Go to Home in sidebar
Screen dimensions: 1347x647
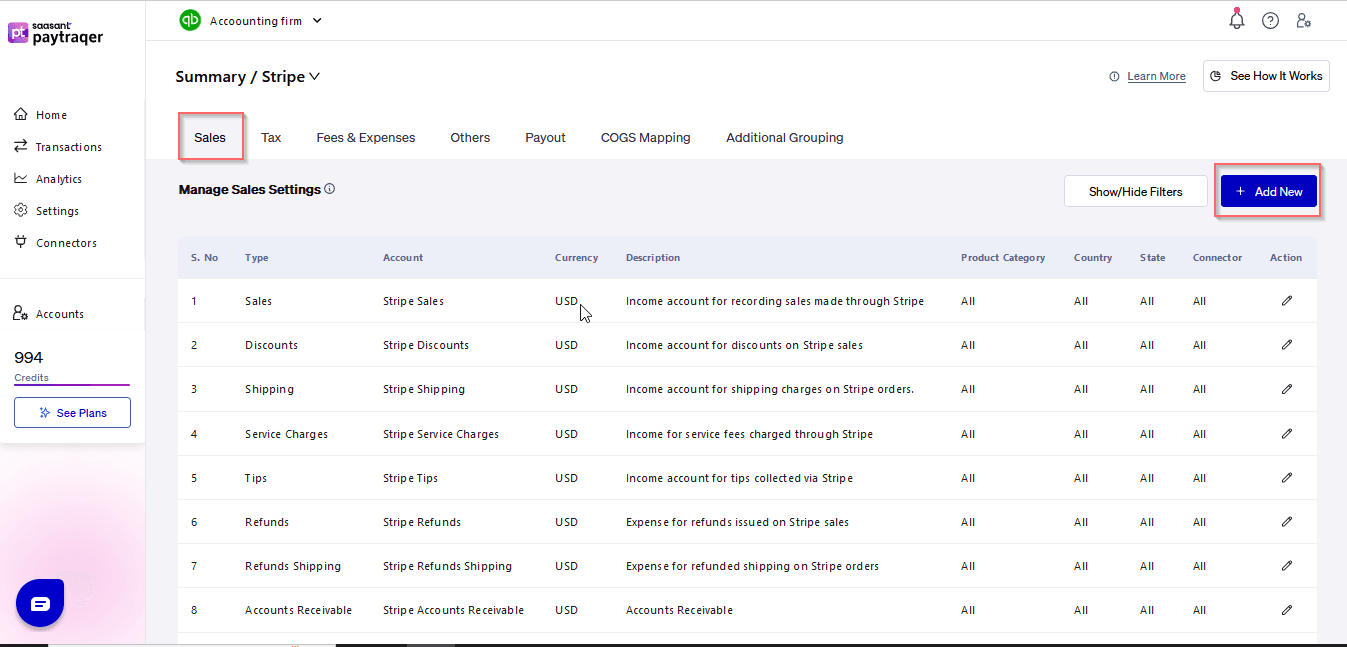(51, 115)
